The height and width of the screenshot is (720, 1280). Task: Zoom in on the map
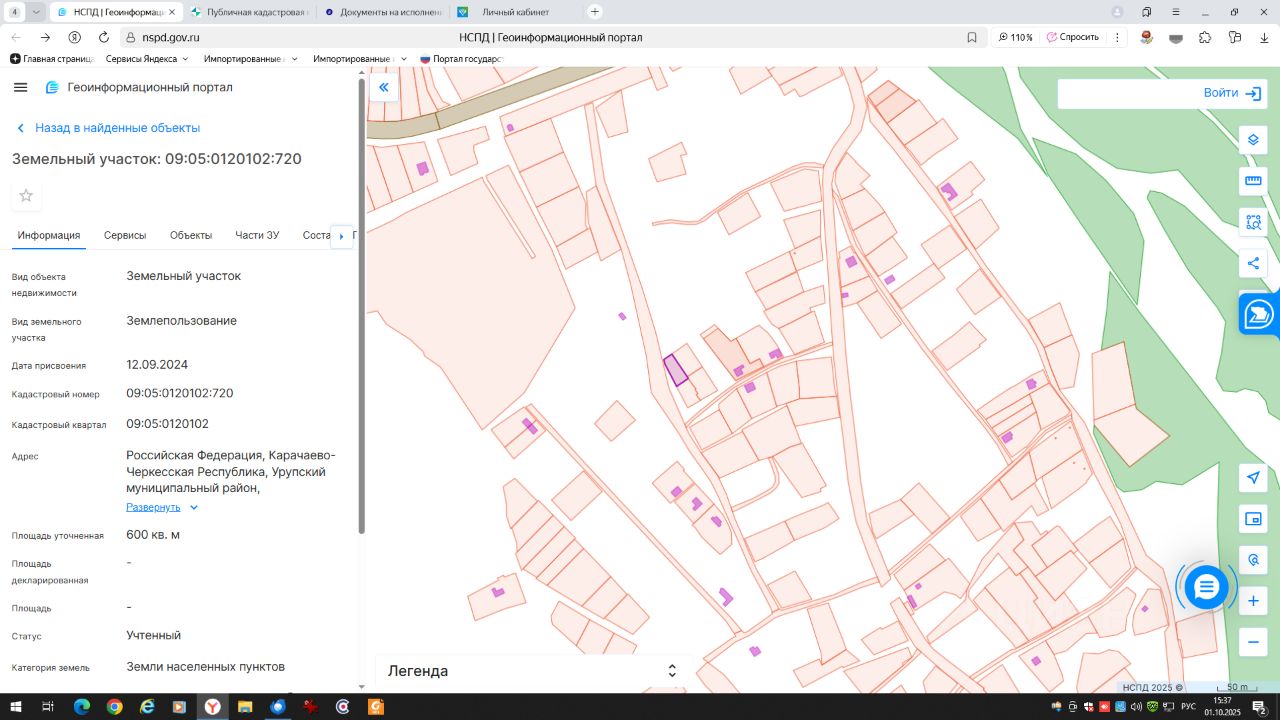[1253, 601]
